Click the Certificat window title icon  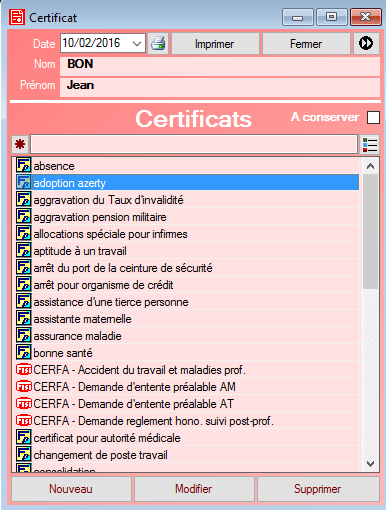(17, 17)
